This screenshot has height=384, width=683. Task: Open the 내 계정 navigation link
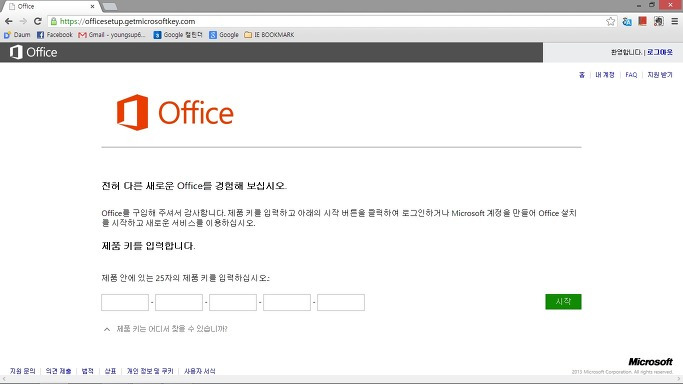[x=605, y=75]
